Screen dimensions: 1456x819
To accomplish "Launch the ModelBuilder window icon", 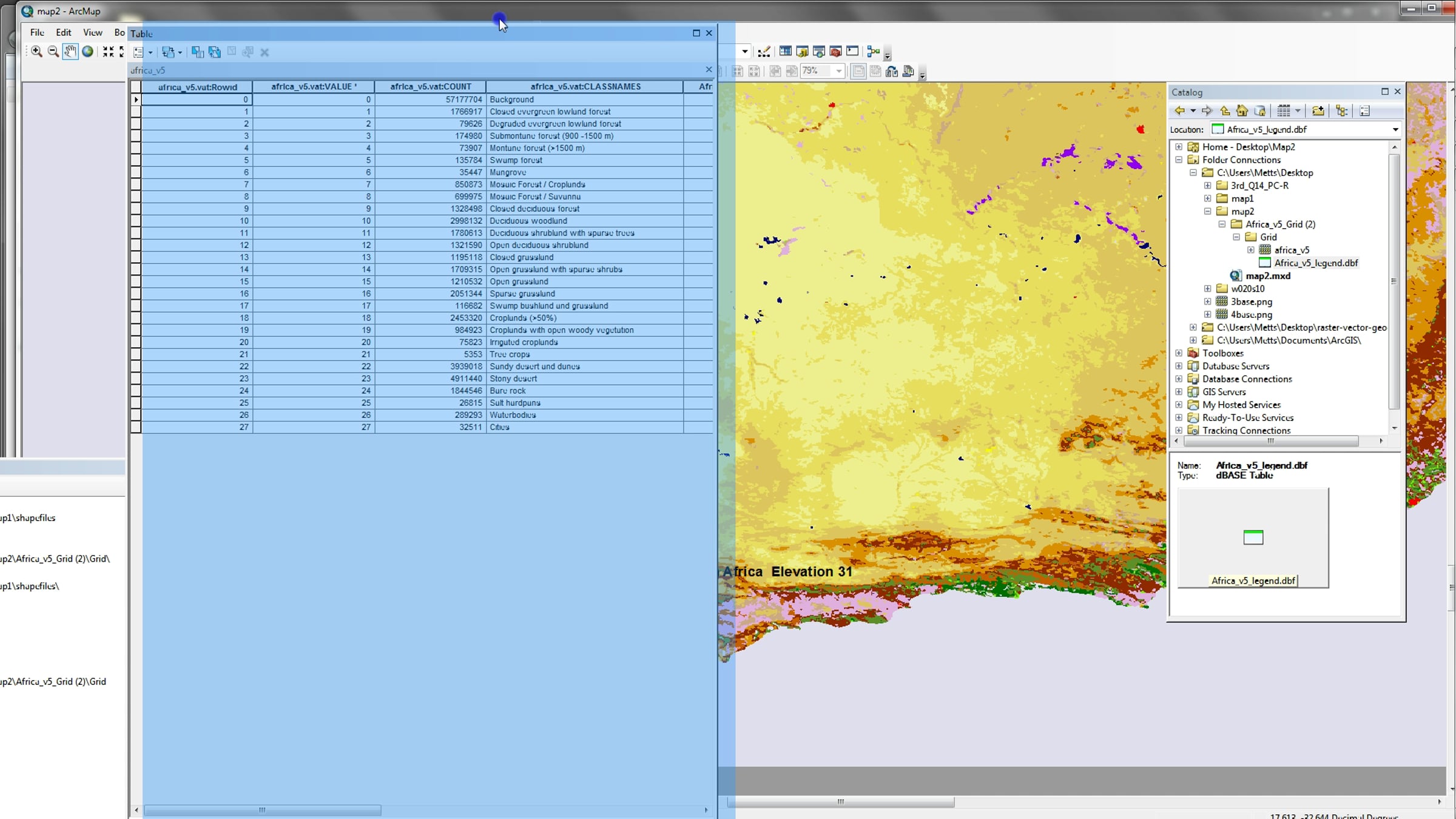I will tap(873, 52).
